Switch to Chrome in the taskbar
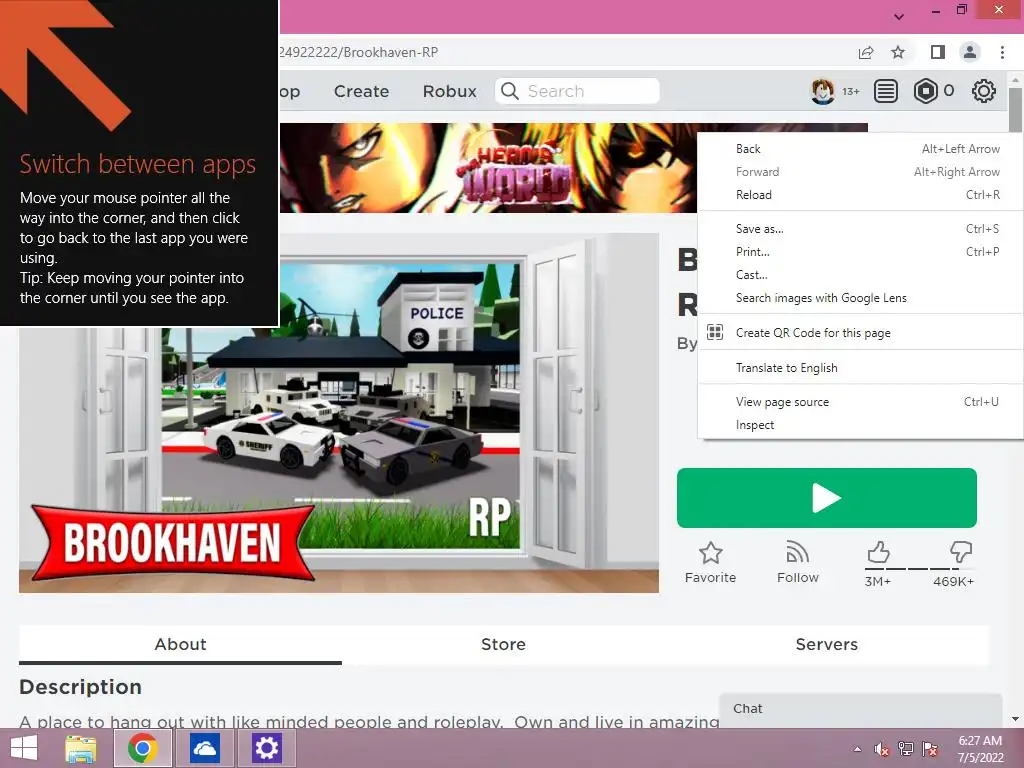1024x768 pixels. coord(143,748)
